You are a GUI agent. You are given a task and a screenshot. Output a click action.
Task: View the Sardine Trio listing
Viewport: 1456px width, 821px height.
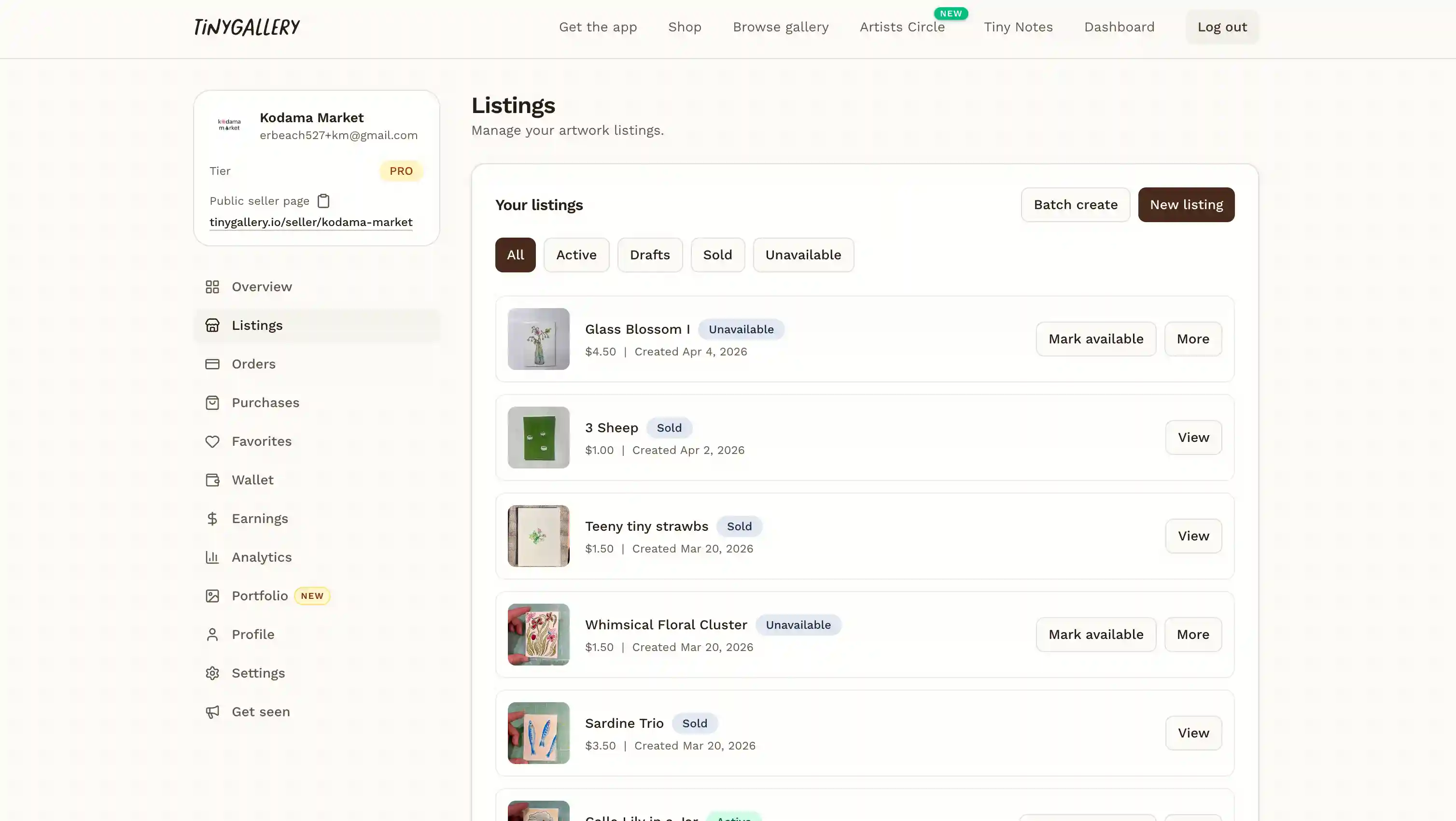tap(1193, 733)
